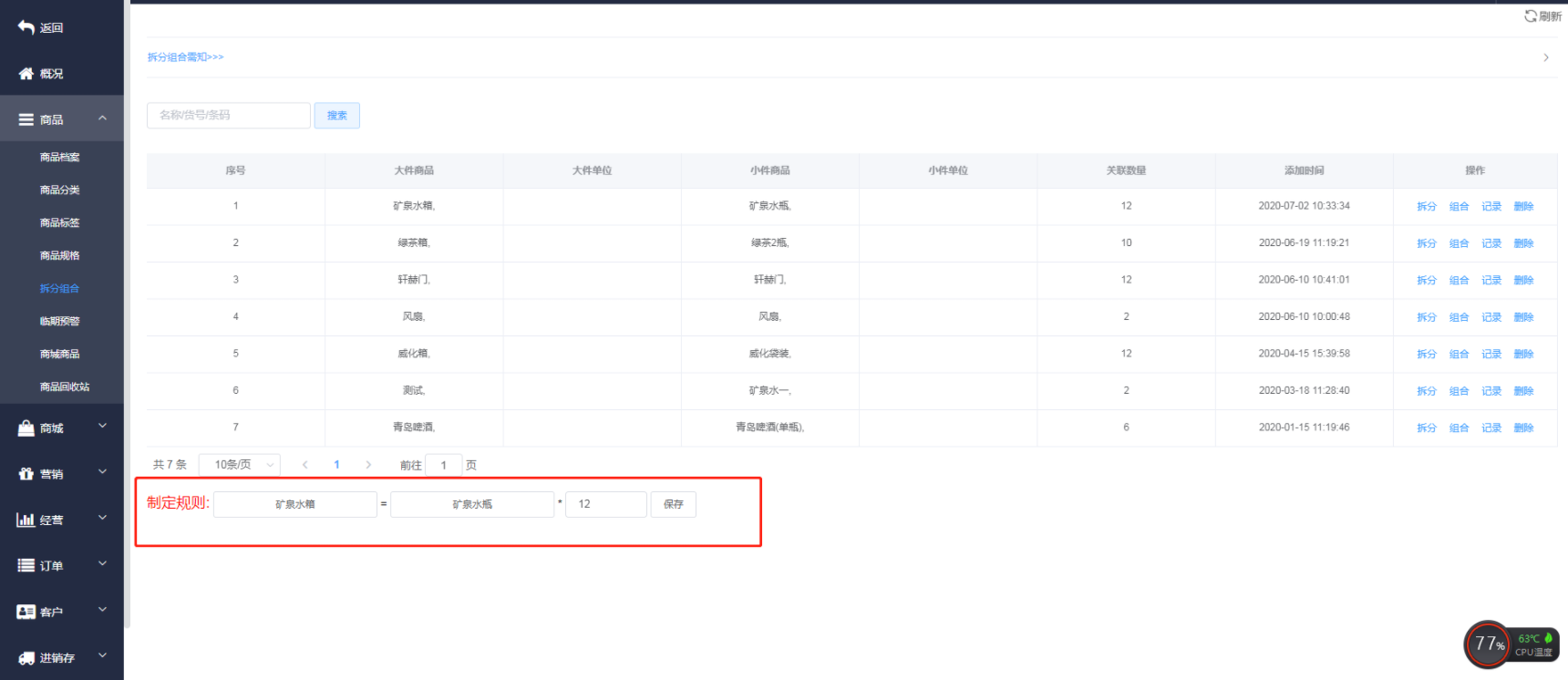Open 概况 via the home icon
The image size is (1568, 680).
[x=26, y=74]
